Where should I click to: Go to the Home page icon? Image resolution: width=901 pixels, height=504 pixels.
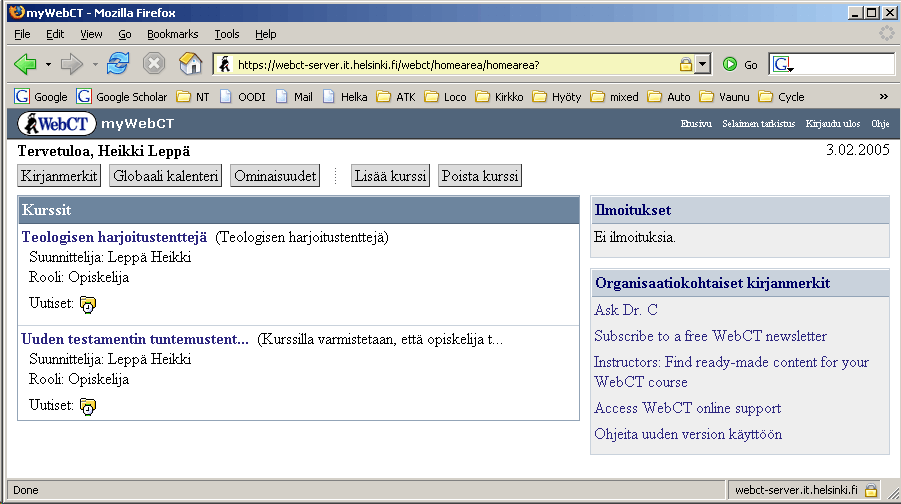tap(190, 64)
